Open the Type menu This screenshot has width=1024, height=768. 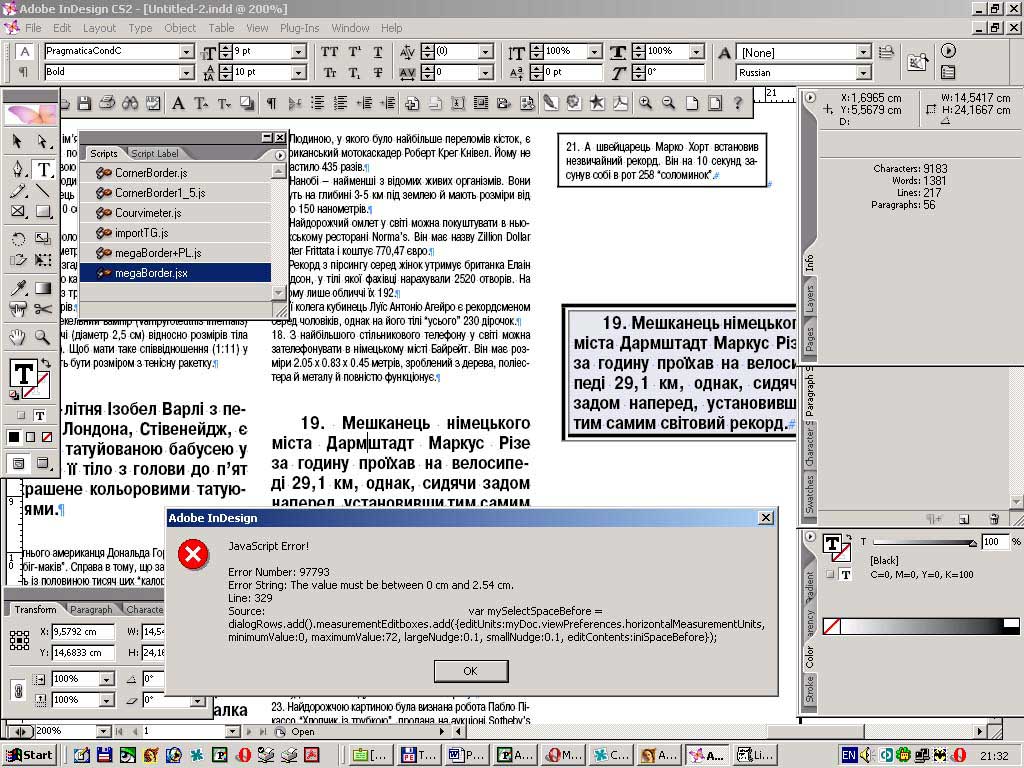tap(140, 28)
